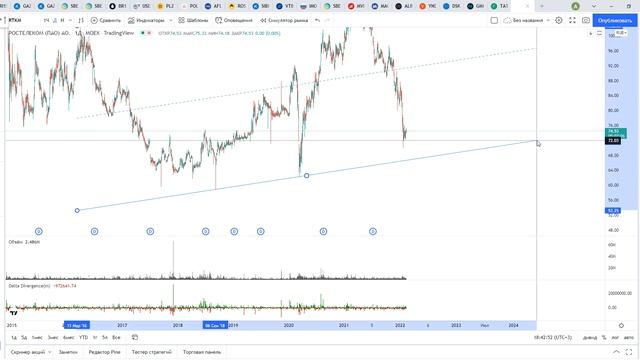Viewport: 640px width, 360px height.
Task: Enter fullscreen mode
Action: 572,20
